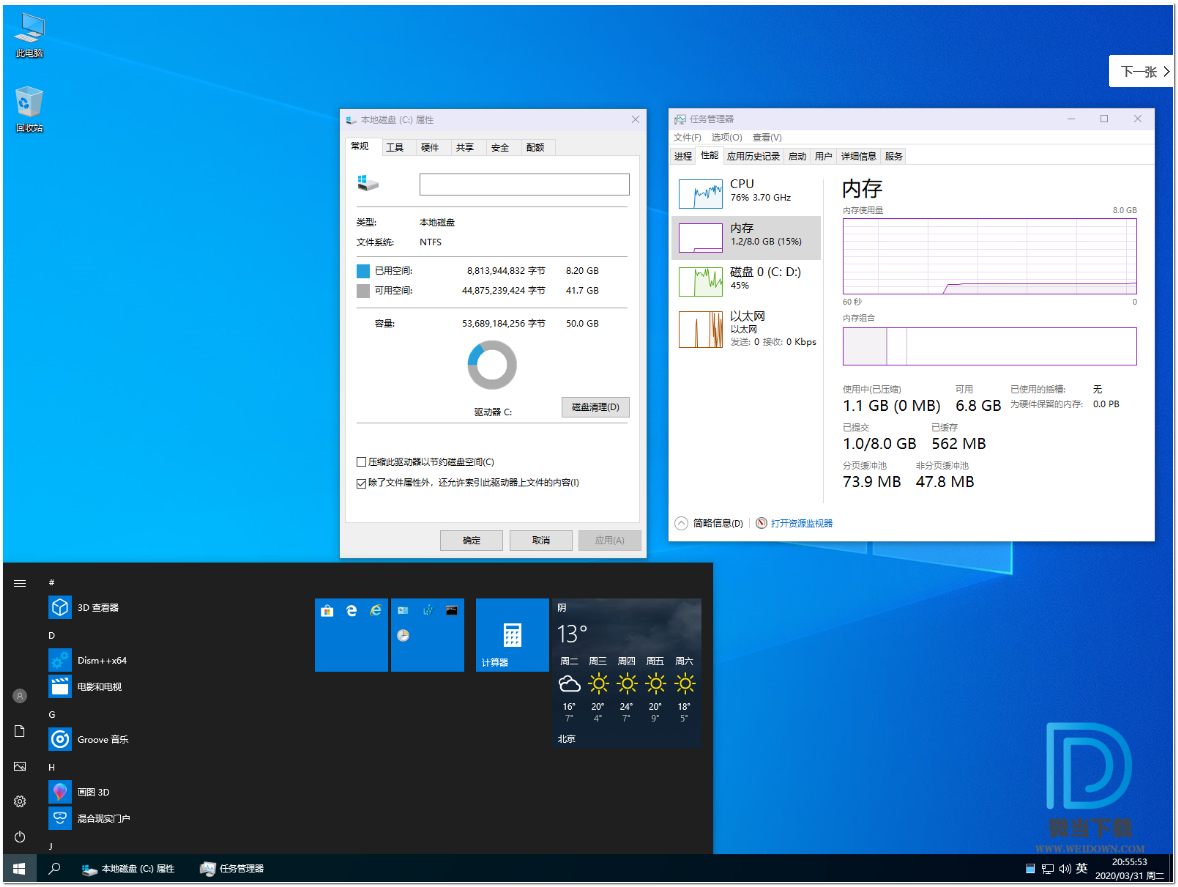
Task: Click the volume icon in system tray
Action: click(x=1065, y=869)
